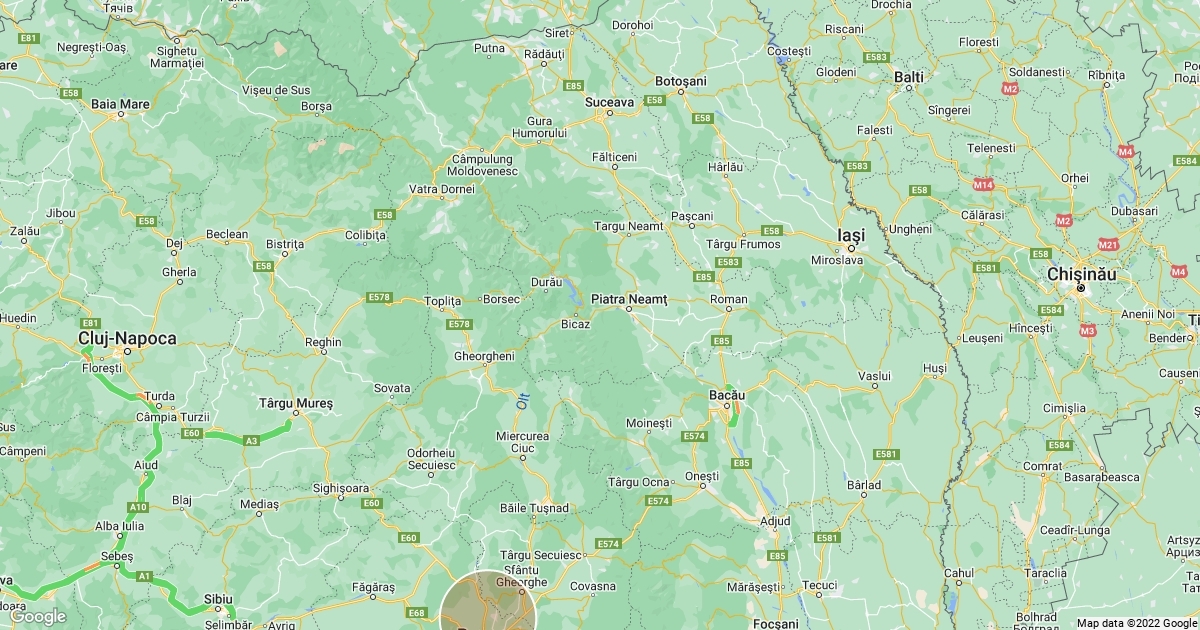Click the M14 road shield near Orhei
The height and width of the screenshot is (630, 1200).
[984, 185]
